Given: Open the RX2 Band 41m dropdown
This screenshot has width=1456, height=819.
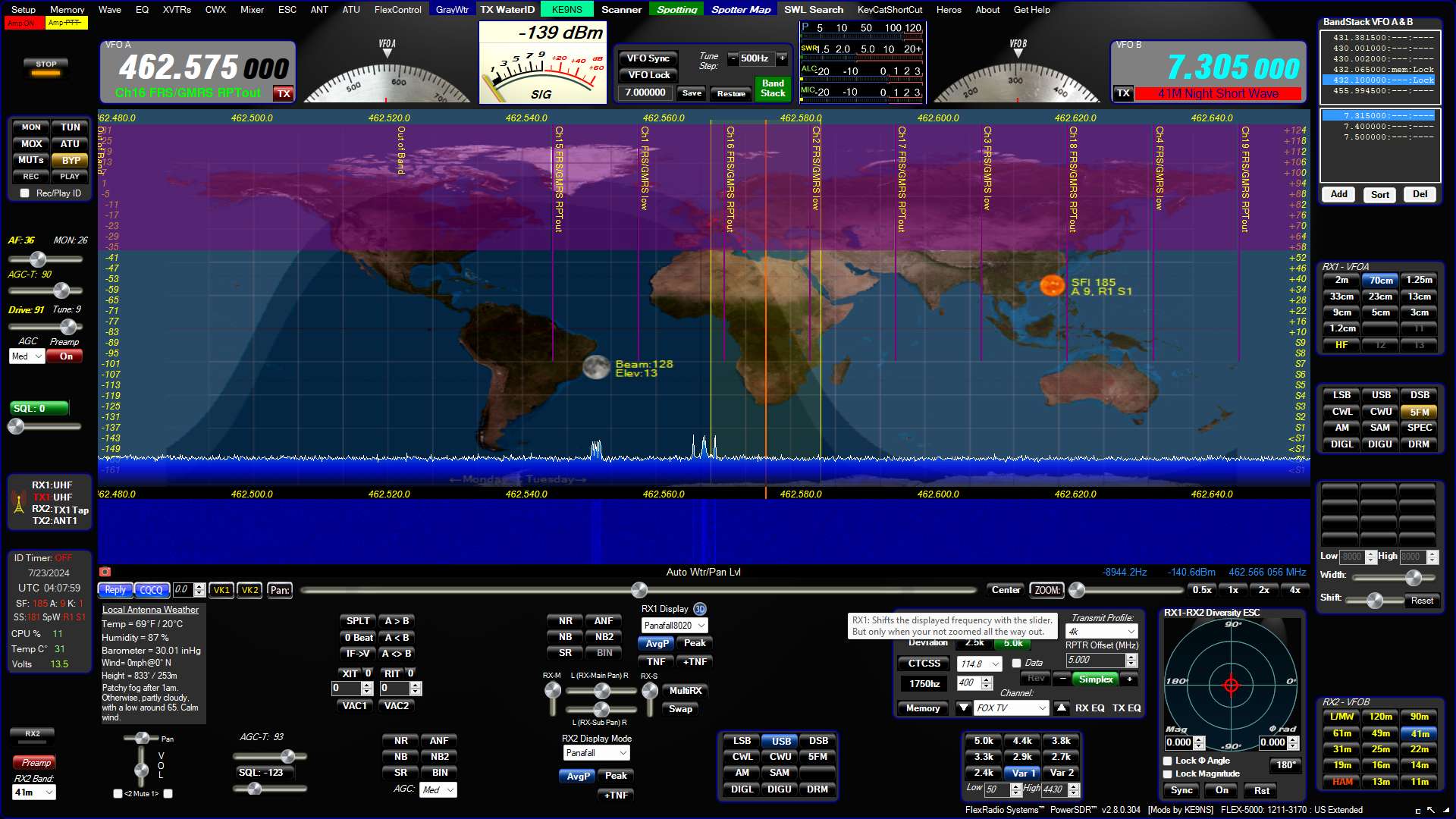Looking at the screenshot, I should (x=34, y=792).
